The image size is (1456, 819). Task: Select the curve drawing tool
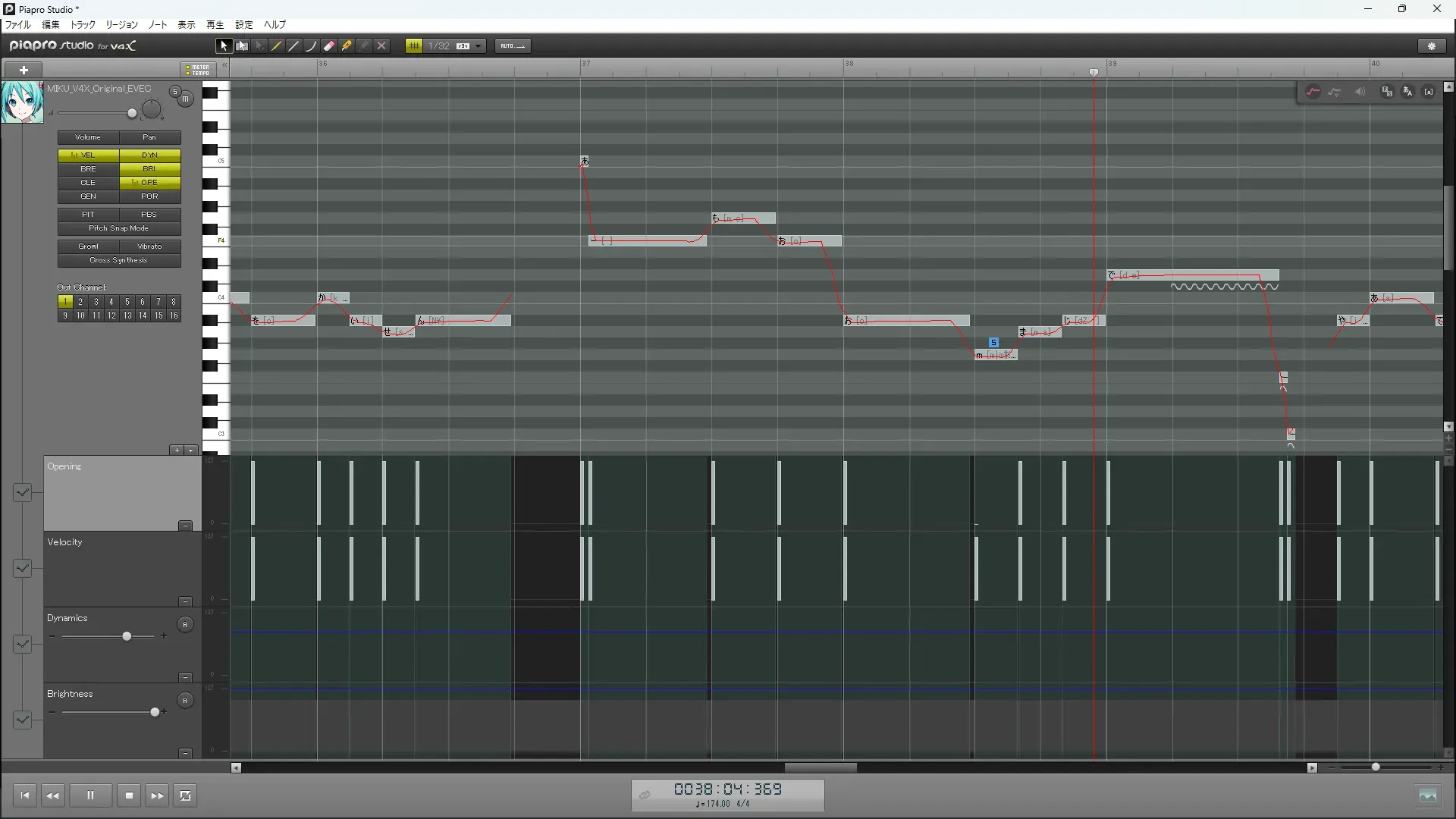tap(311, 46)
